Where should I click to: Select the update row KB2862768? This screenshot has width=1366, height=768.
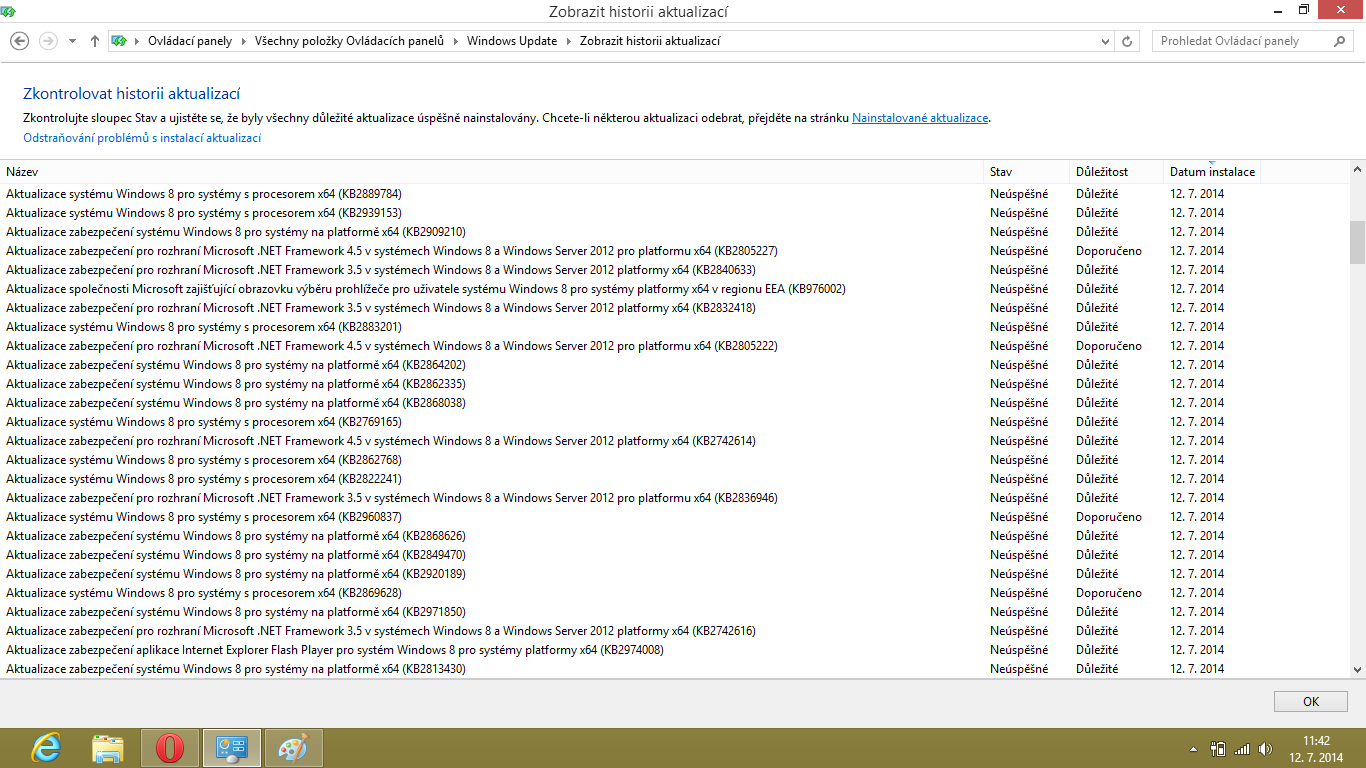pyautogui.click(x=674, y=460)
